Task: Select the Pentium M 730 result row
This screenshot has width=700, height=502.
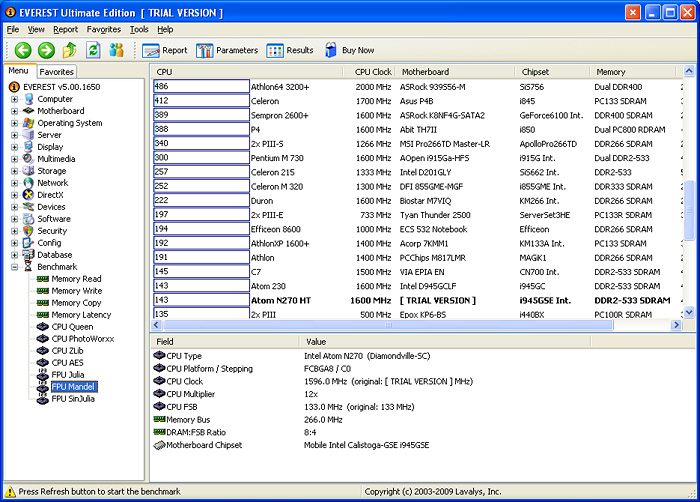Action: [417, 158]
